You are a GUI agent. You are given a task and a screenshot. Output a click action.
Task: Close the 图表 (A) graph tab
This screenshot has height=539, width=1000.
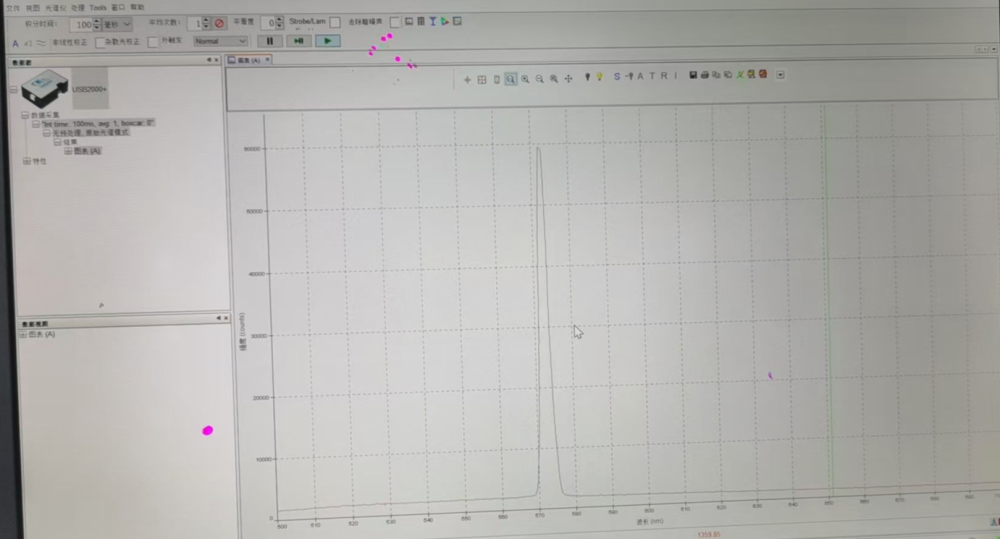(268, 60)
